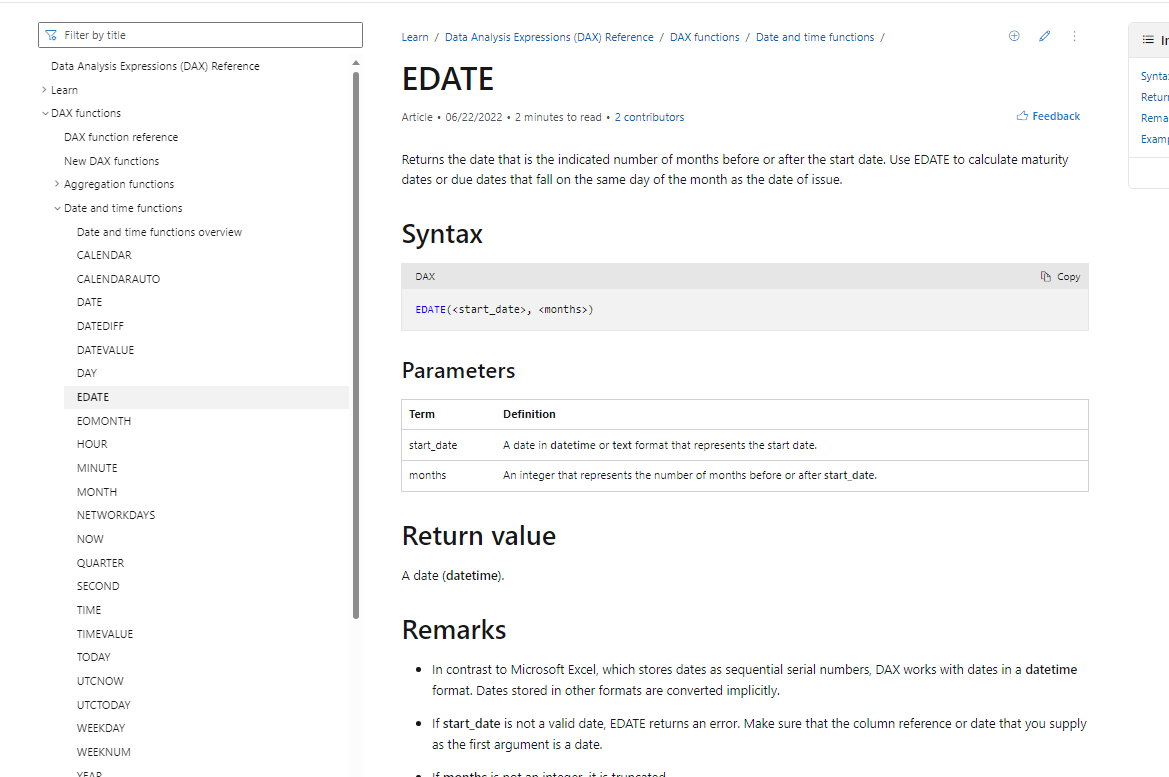The height and width of the screenshot is (777, 1169).
Task: Click the filter funnel icon in search box
Action: pos(51,35)
